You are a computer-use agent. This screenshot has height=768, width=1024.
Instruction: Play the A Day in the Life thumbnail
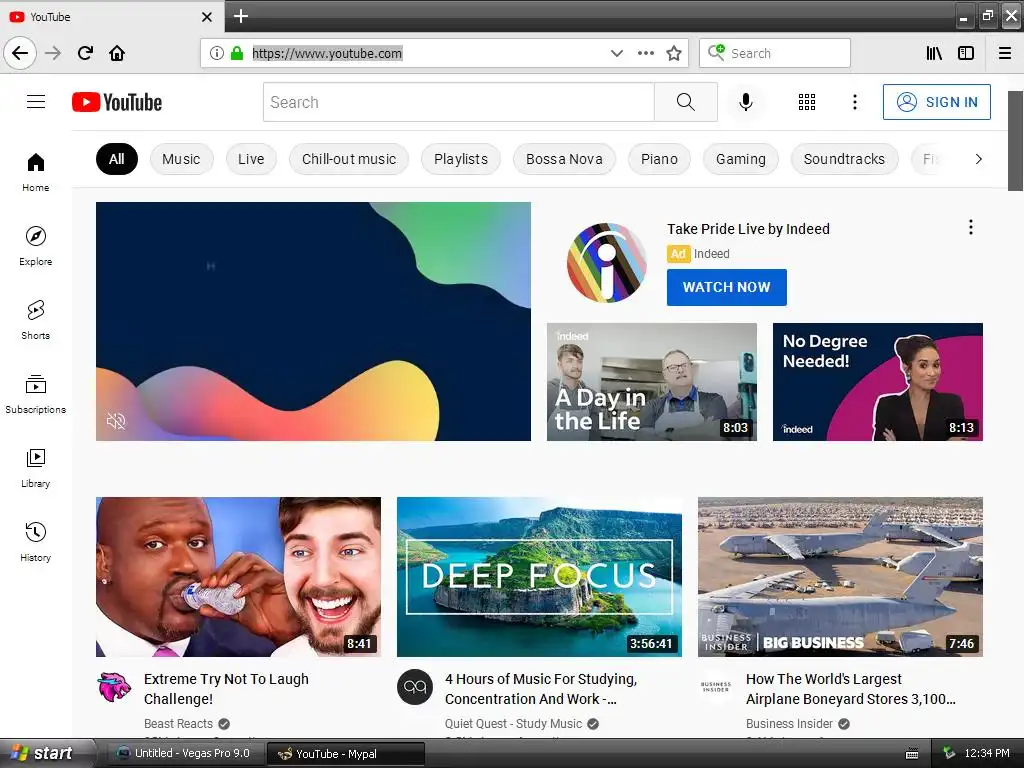652,382
